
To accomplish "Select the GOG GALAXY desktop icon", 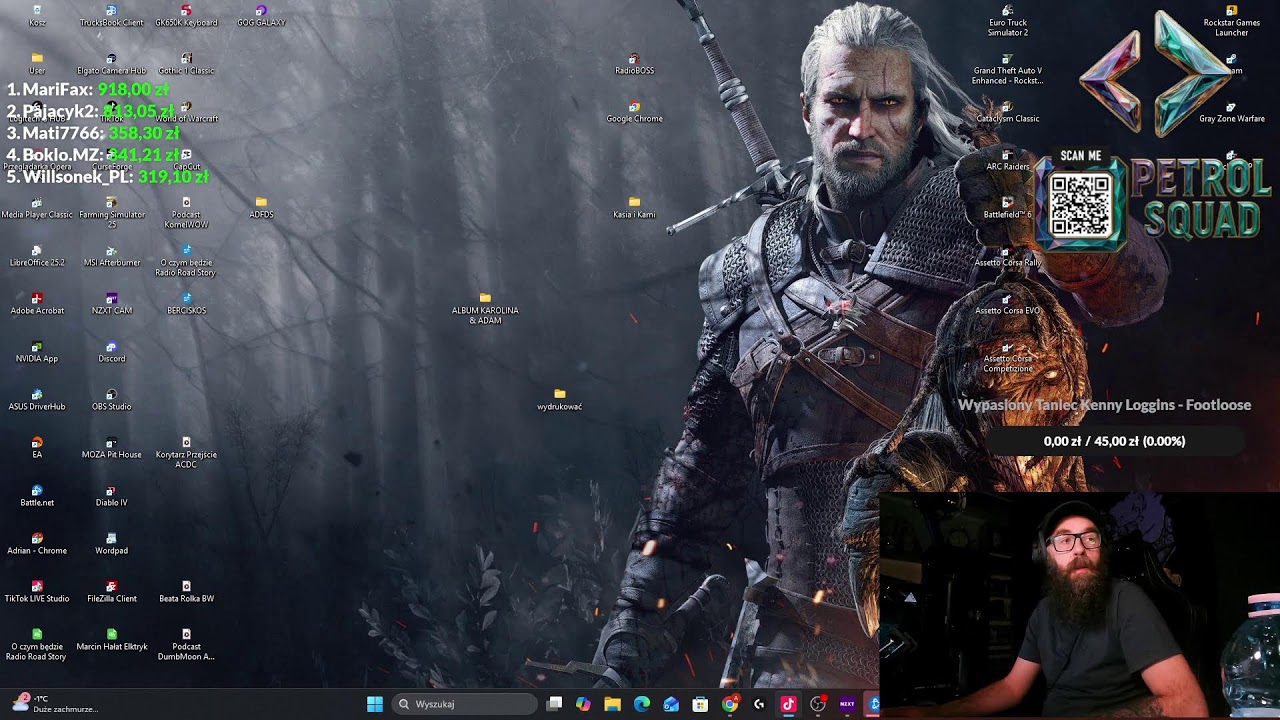I will [261, 15].
